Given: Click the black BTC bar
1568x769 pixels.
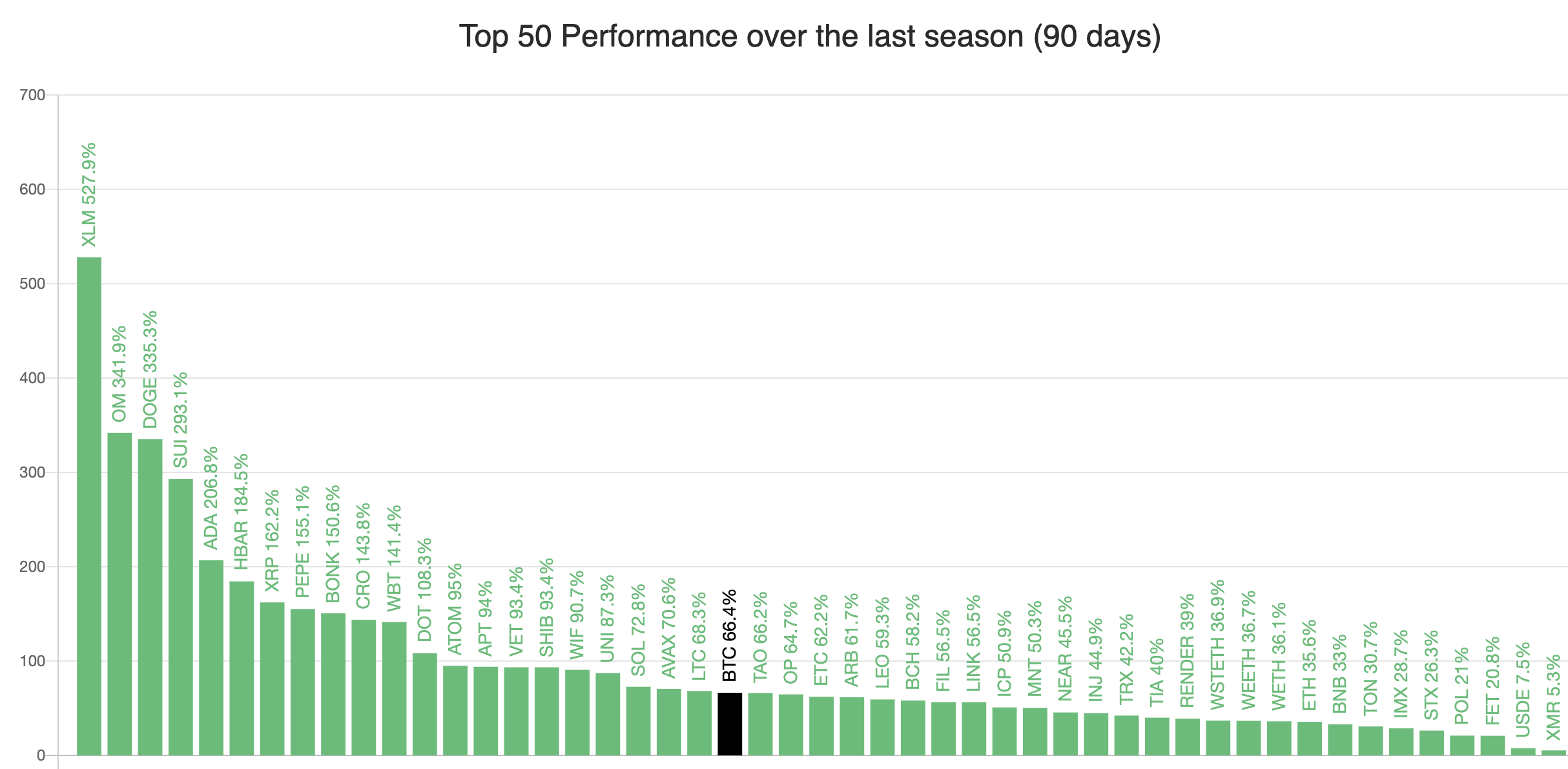Looking at the screenshot, I should pos(730,724).
